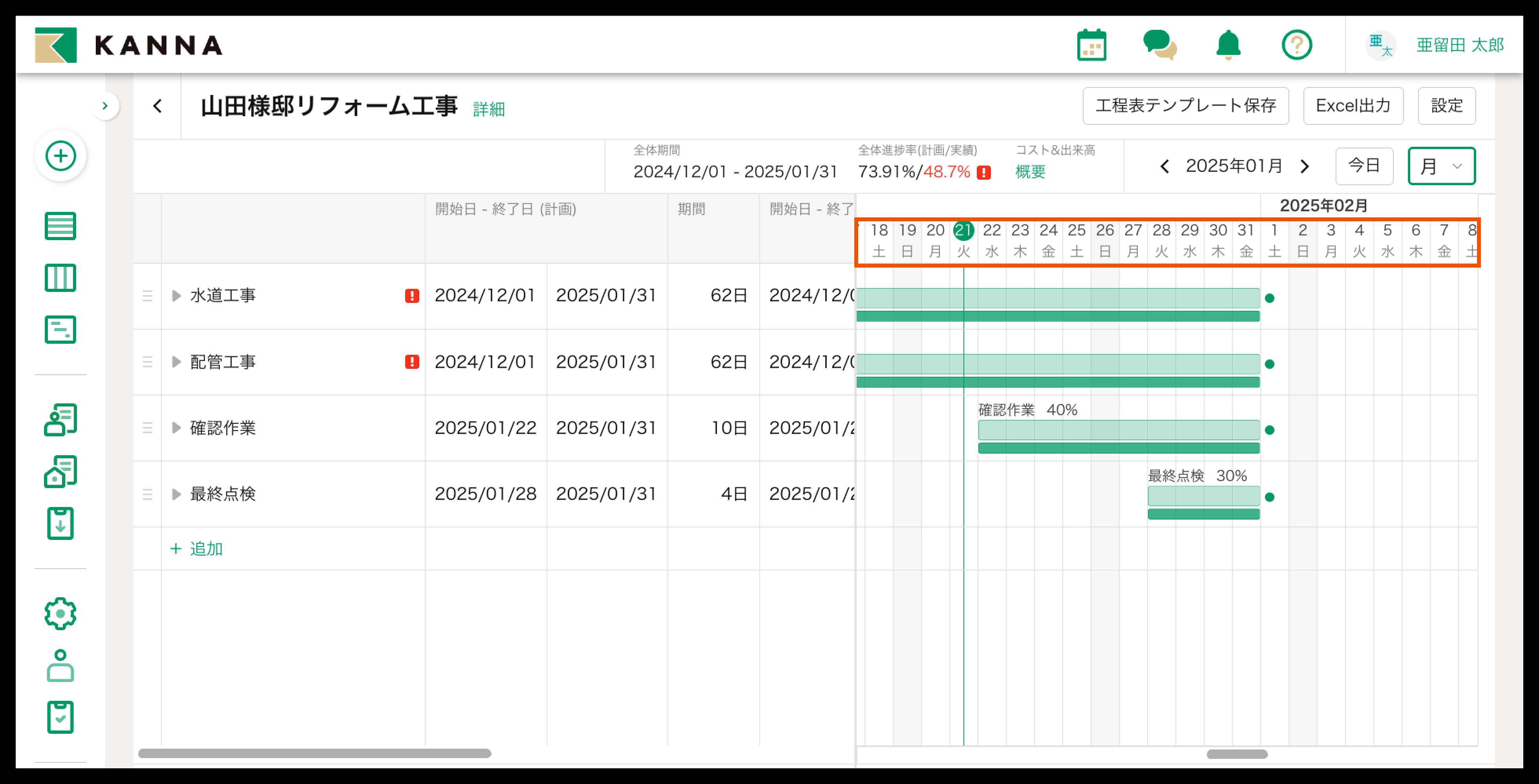Expand the collapsed sidebar with chevron

(105, 106)
